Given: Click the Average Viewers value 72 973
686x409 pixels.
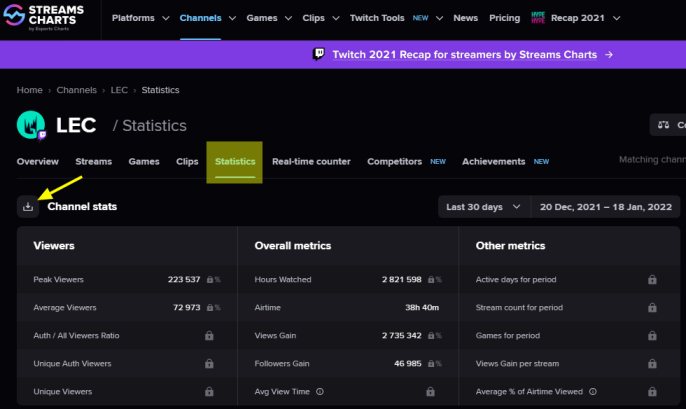Looking at the screenshot, I should click(x=186, y=308).
